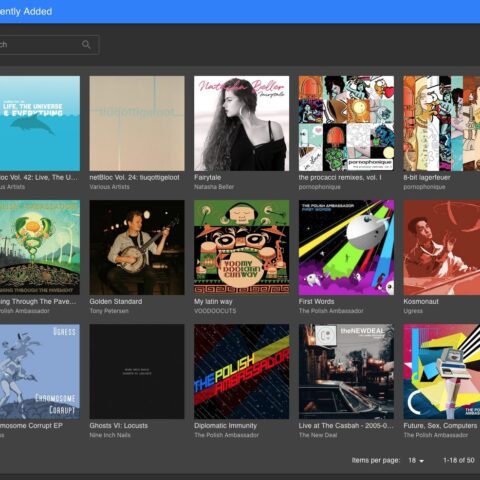Click Various Artists under netBloc Vol. 24
Viewport: 480px width, 480px height.
tap(109, 187)
